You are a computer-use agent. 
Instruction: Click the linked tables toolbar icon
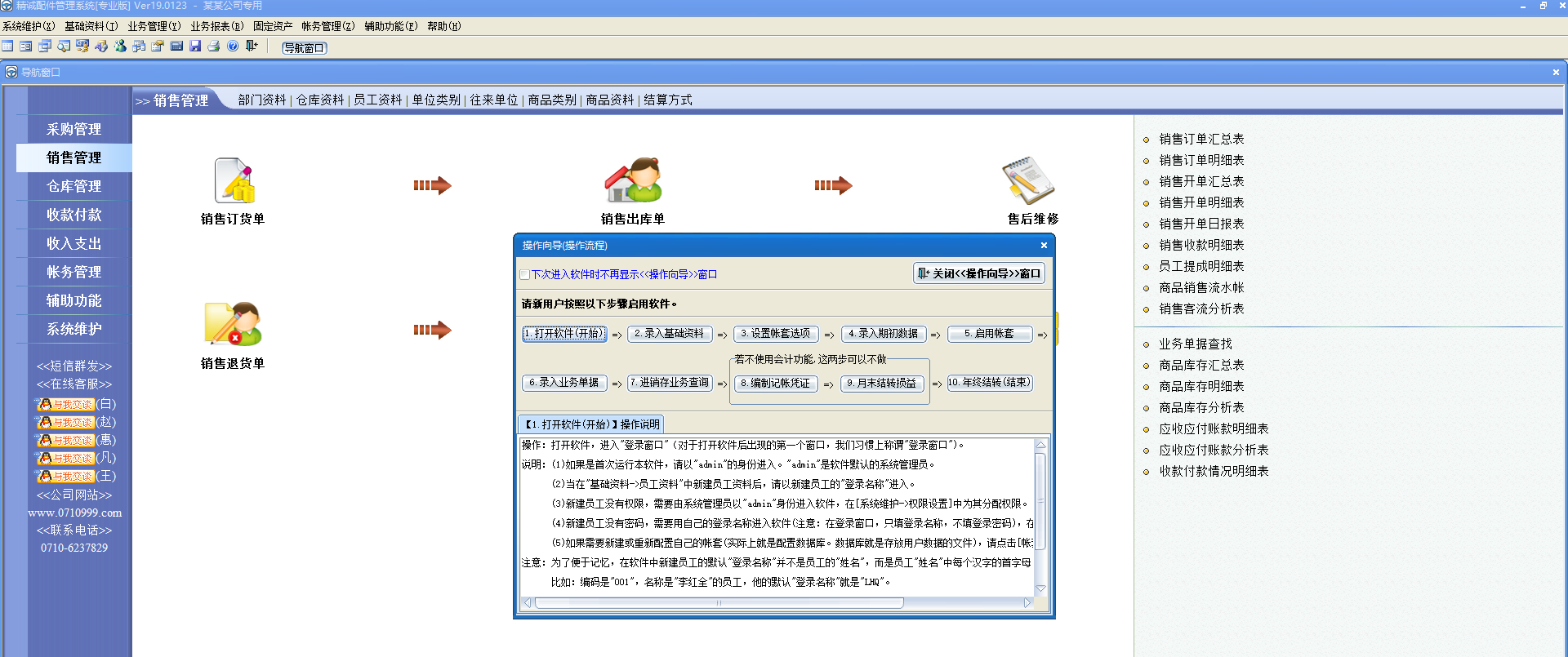click(139, 46)
